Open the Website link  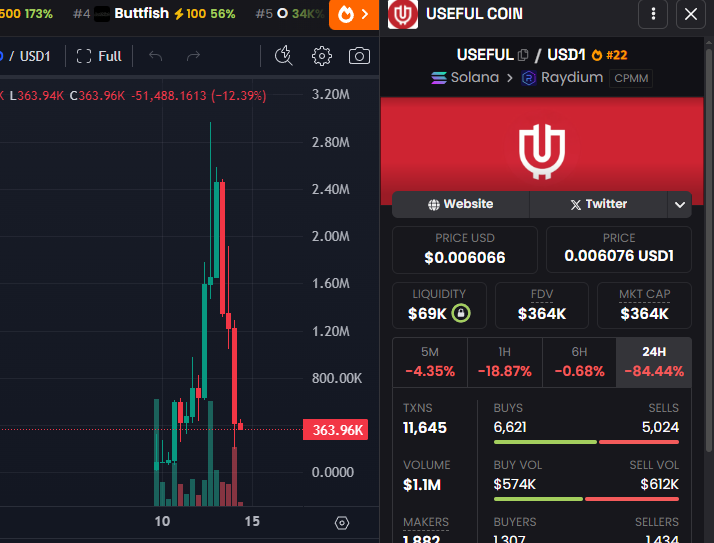coord(461,204)
